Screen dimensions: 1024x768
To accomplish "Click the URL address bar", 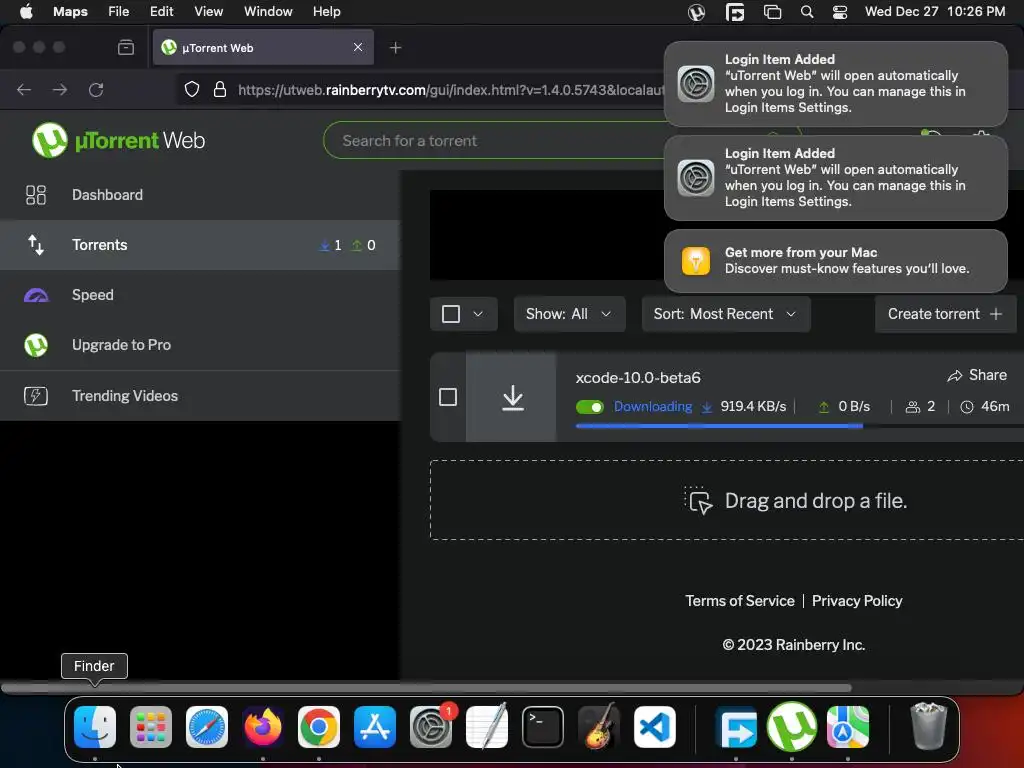I will (x=451, y=90).
